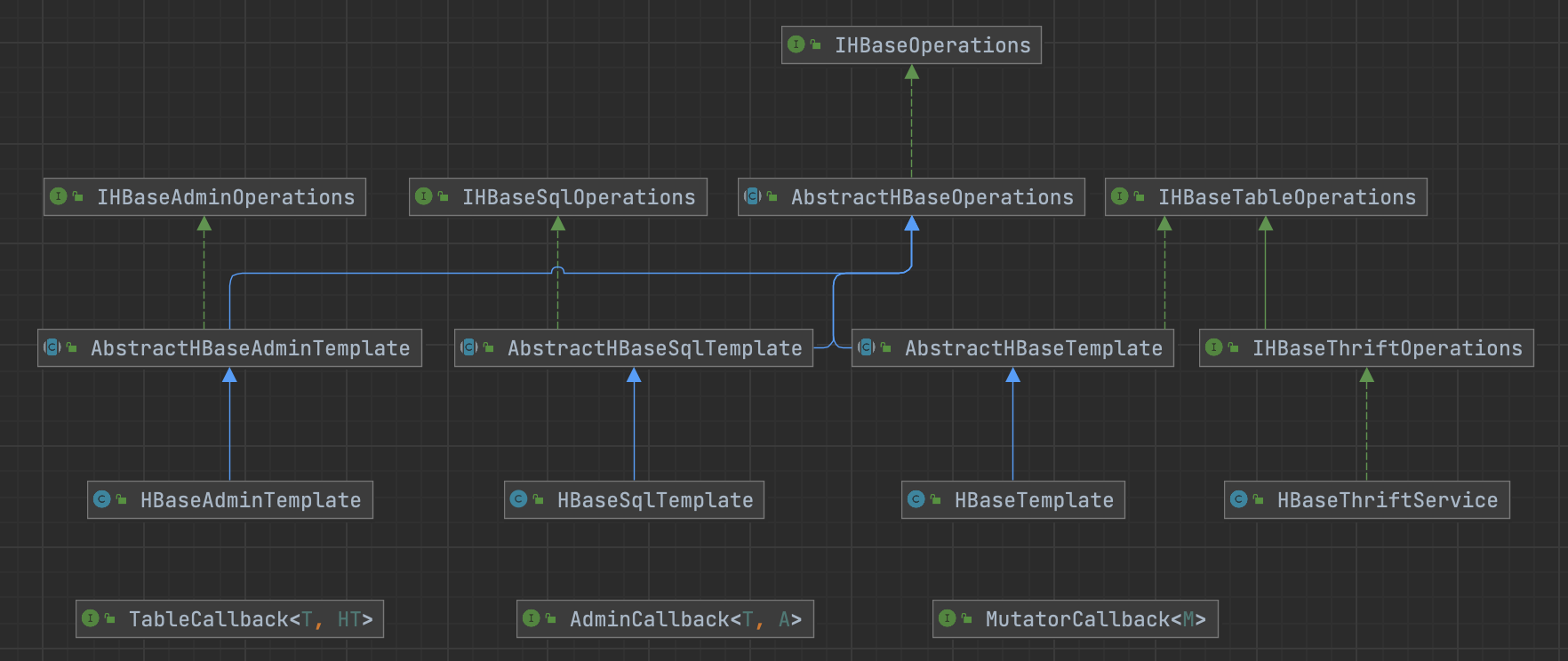Click the class icon of HBaseThriftService
Screen dimensions: 1568x661
1239,499
